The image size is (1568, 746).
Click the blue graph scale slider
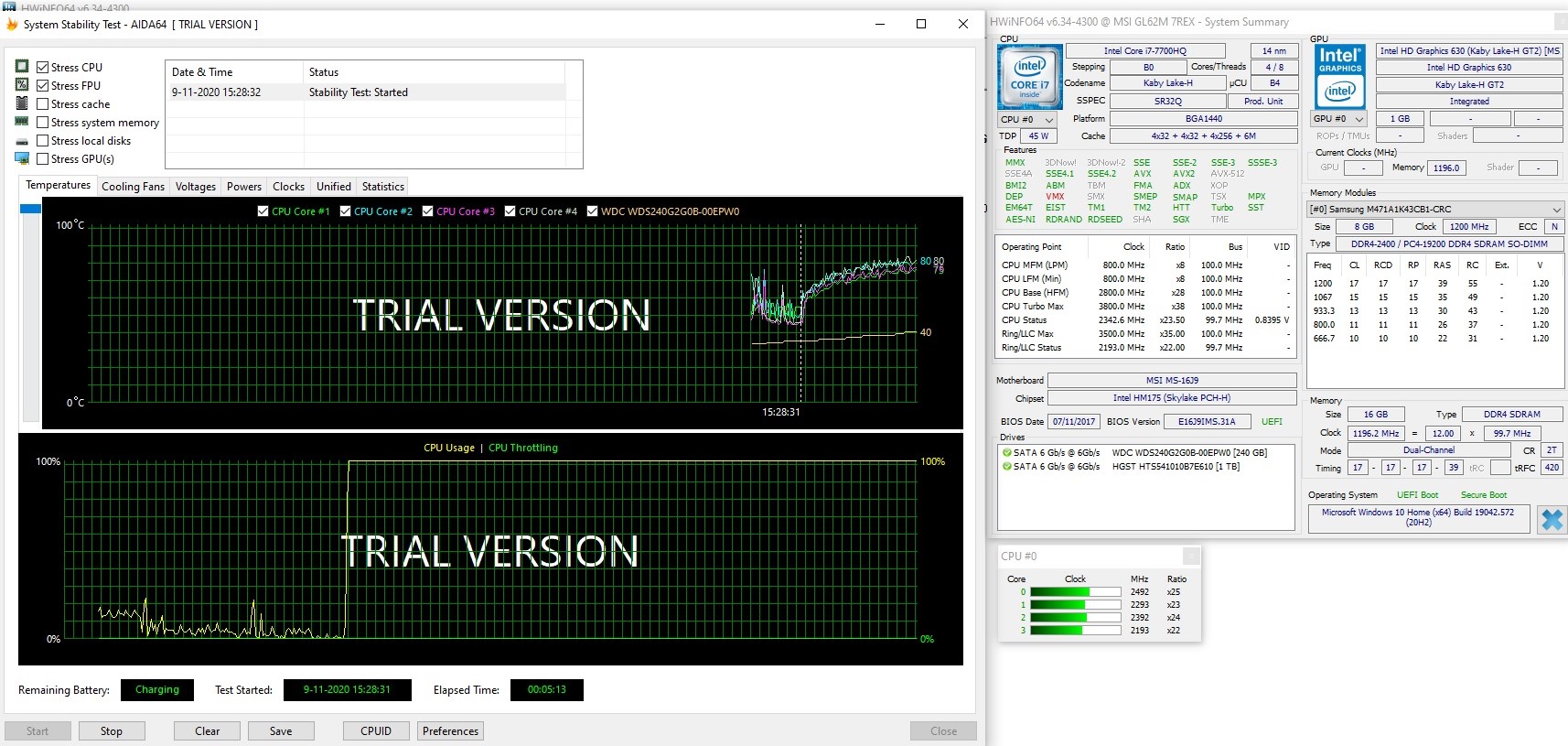pyautogui.click(x=30, y=210)
